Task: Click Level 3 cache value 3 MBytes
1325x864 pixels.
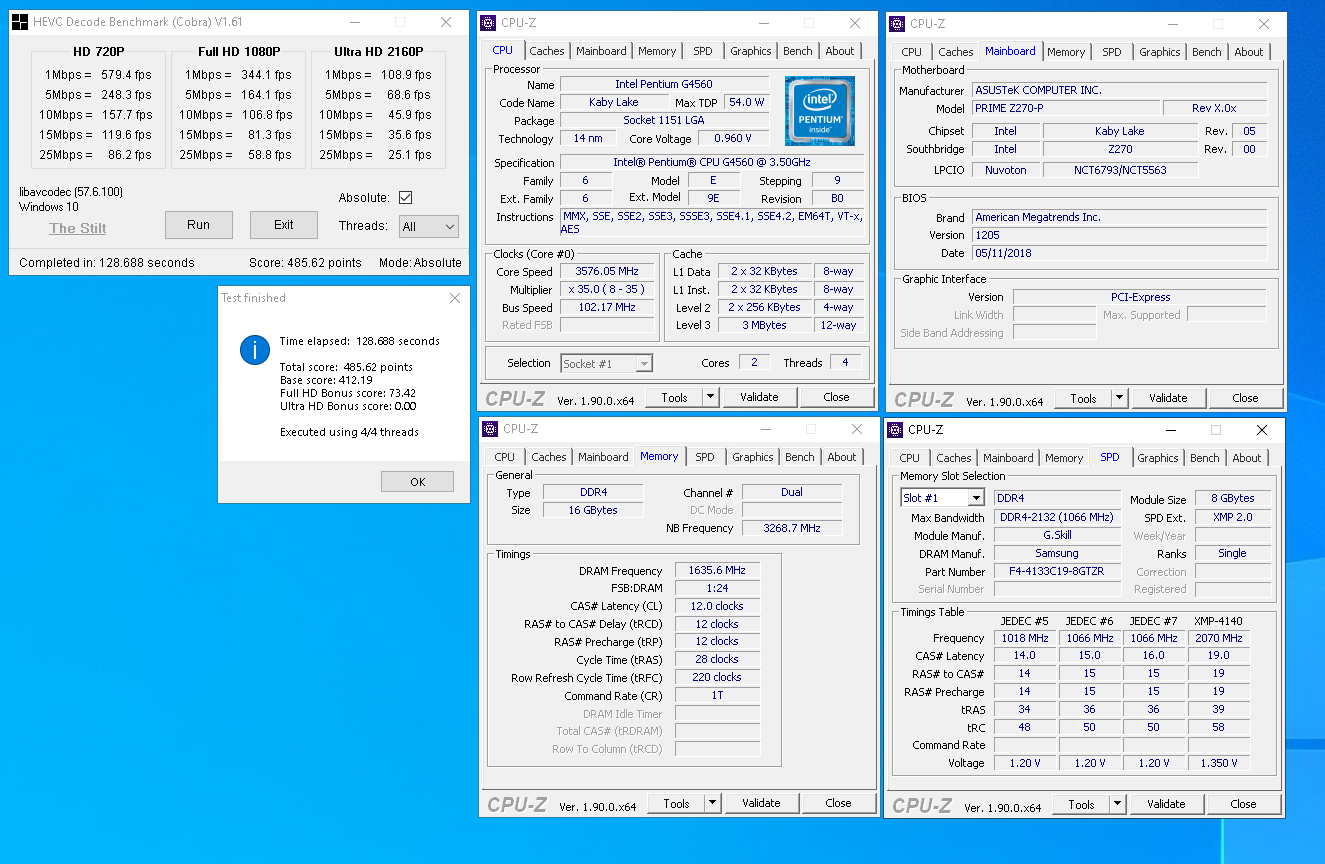Action: point(765,326)
